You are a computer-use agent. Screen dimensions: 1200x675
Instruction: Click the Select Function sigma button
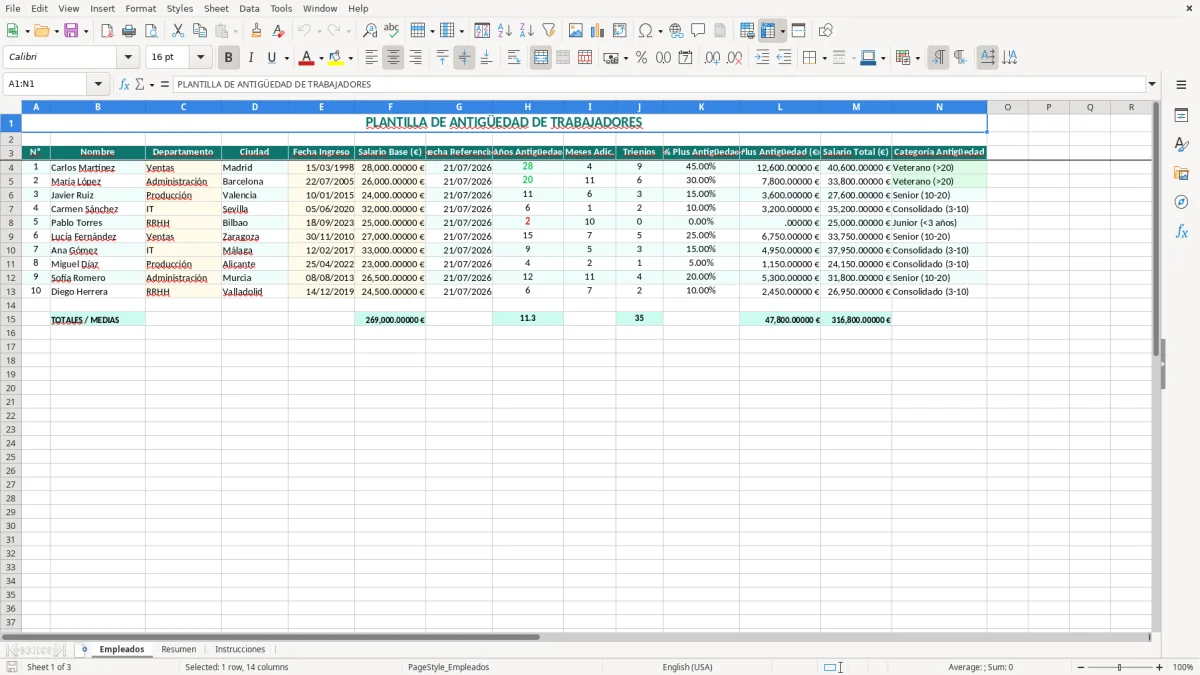(140, 84)
